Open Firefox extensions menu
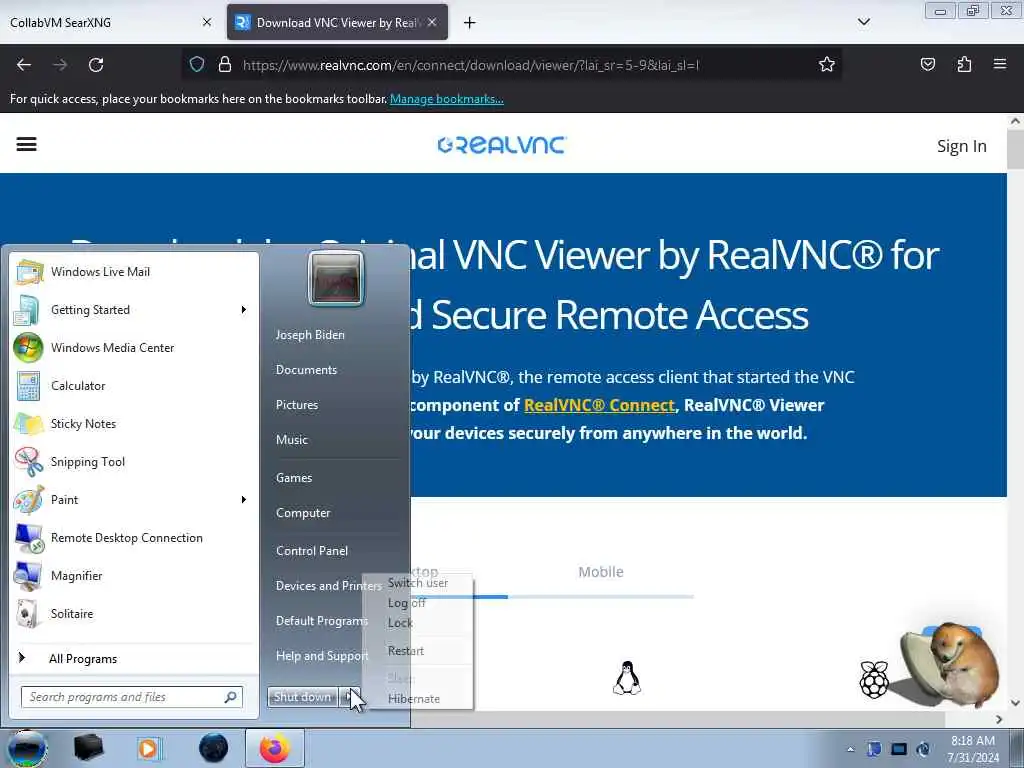The width and height of the screenshot is (1024, 768). (x=964, y=65)
